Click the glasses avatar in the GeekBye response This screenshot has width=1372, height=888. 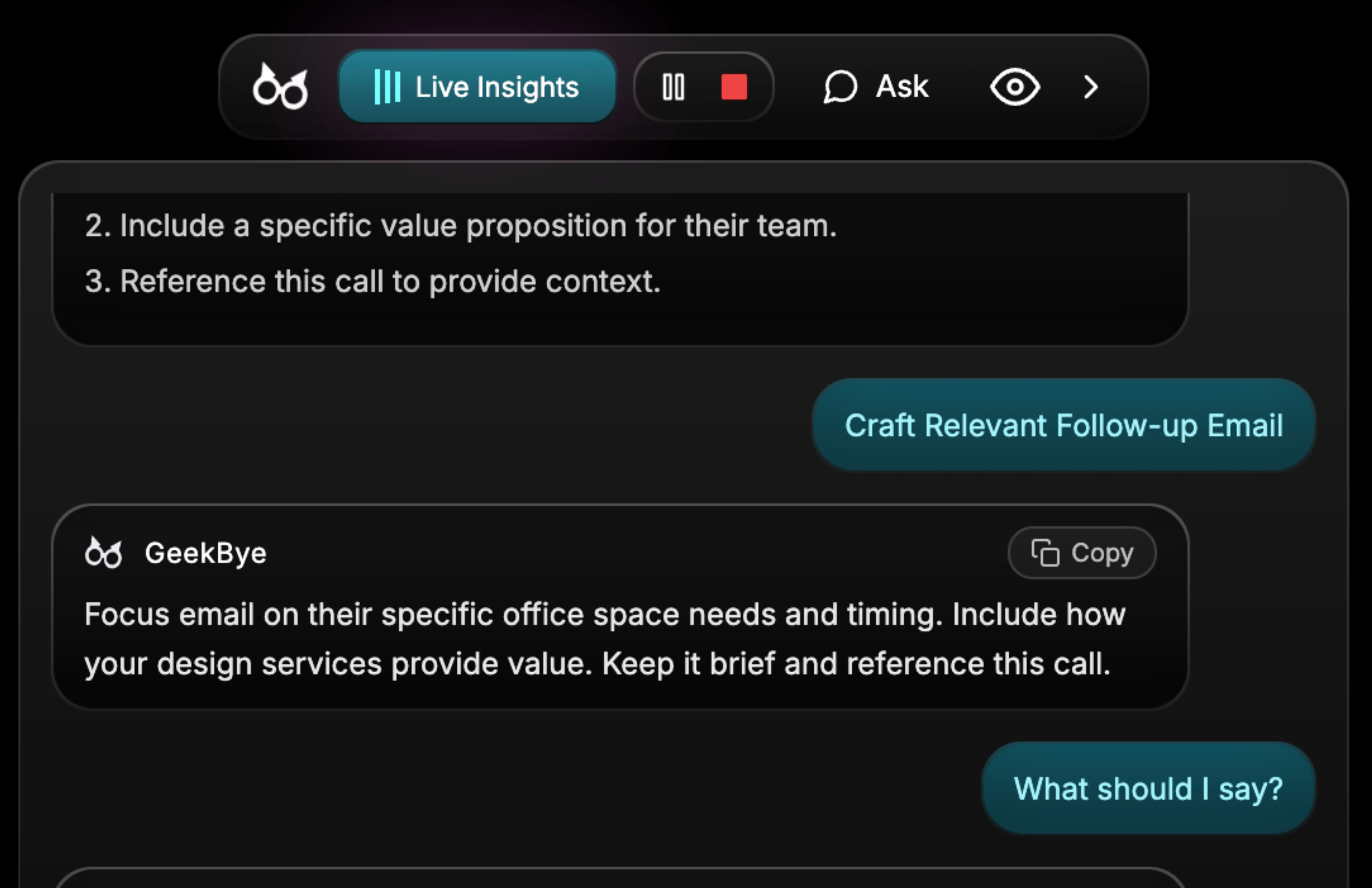click(104, 553)
